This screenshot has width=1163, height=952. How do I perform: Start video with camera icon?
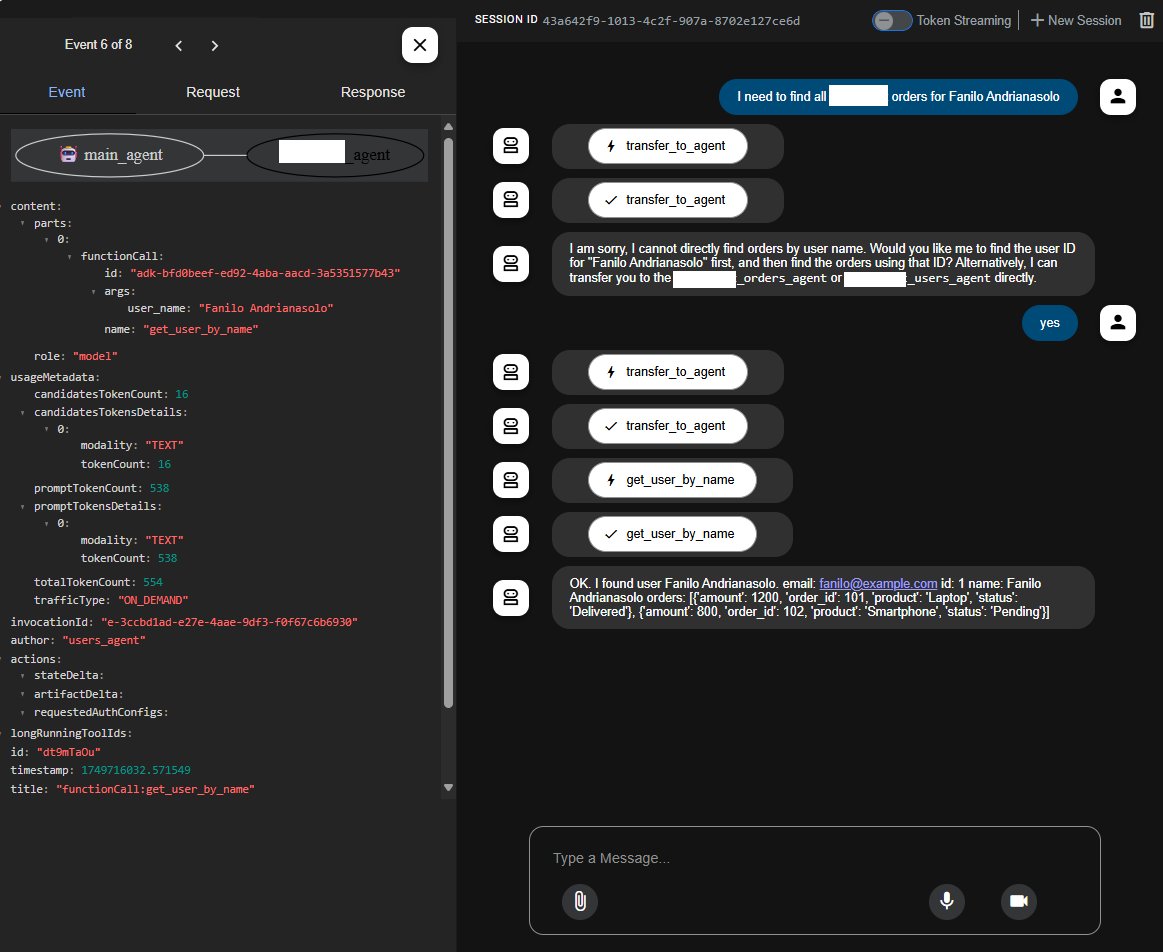[1019, 902]
